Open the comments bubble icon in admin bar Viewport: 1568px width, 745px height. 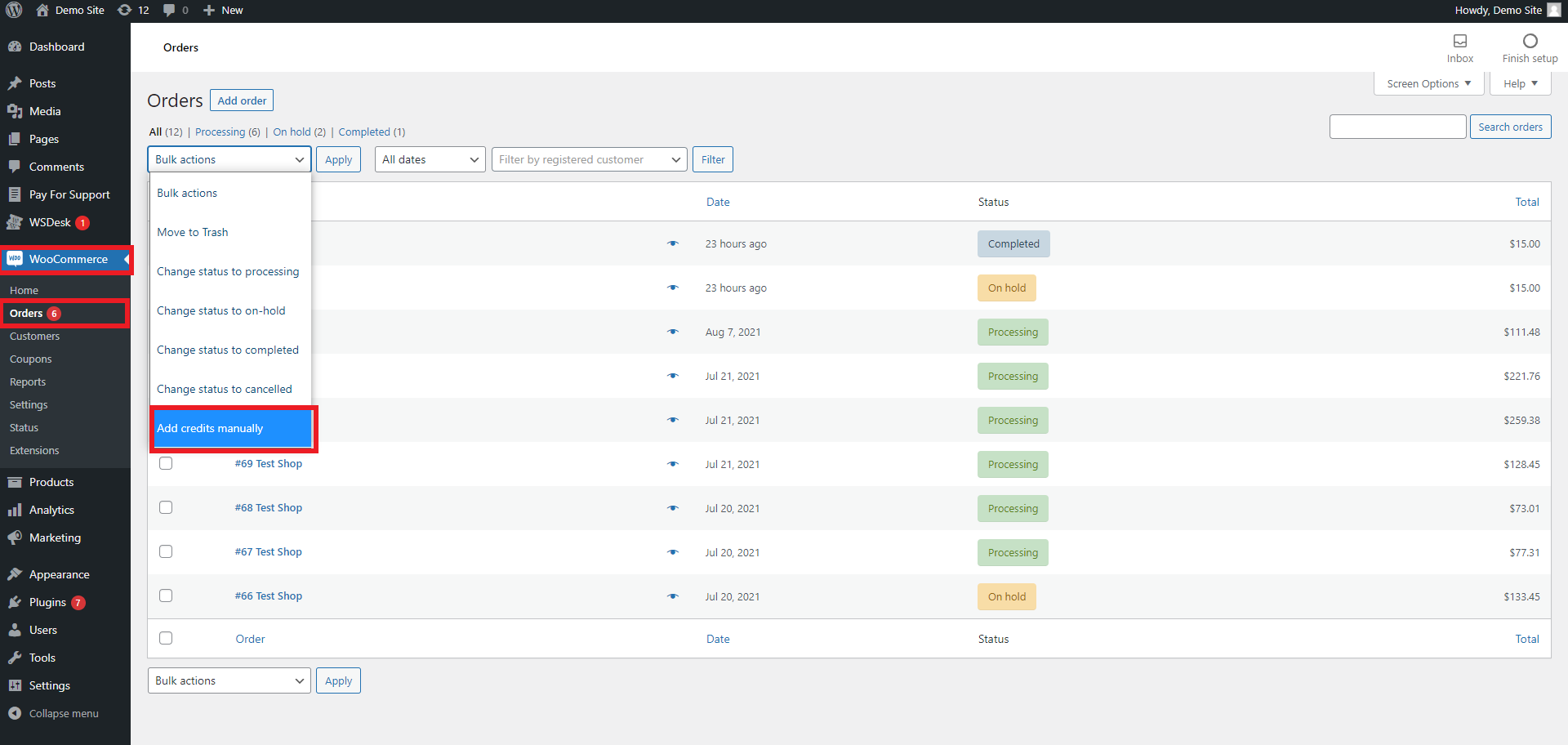pyautogui.click(x=169, y=11)
